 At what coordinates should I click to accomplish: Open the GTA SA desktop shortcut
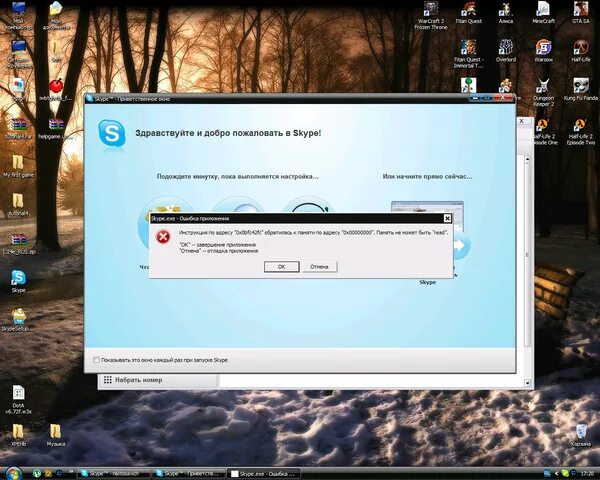pyautogui.click(x=580, y=13)
